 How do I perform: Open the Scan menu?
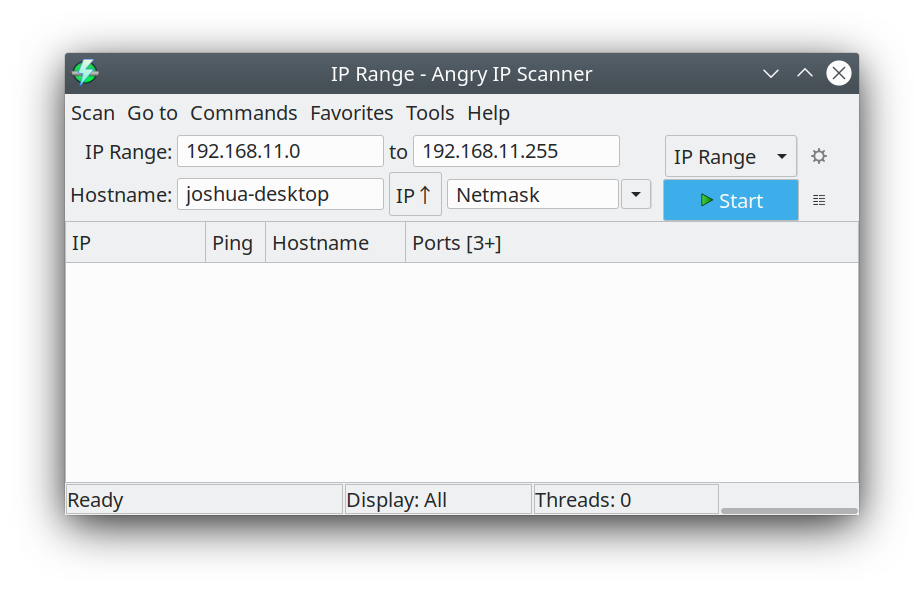tap(93, 113)
